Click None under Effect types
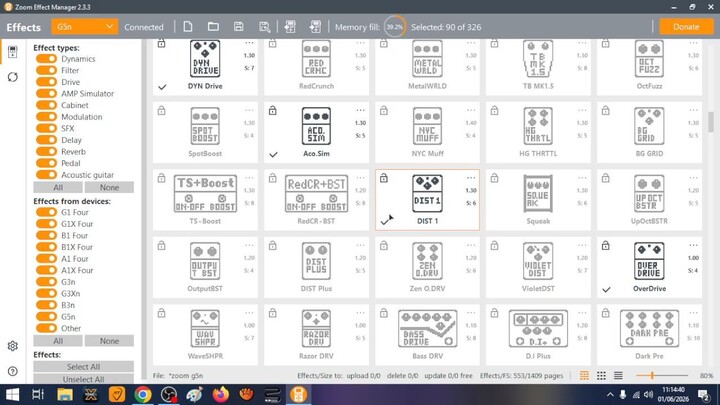This screenshot has height=405, width=720. tap(109, 187)
